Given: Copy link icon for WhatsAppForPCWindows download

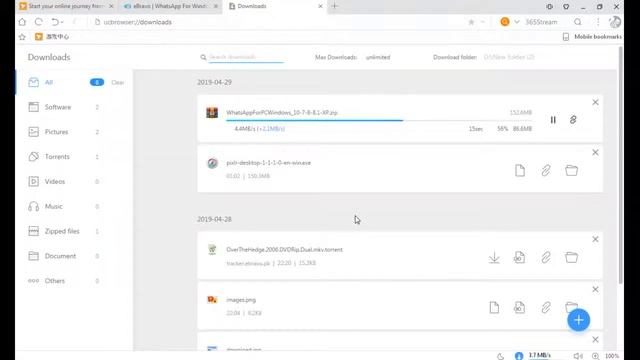Looking at the screenshot, I should (x=573, y=120).
